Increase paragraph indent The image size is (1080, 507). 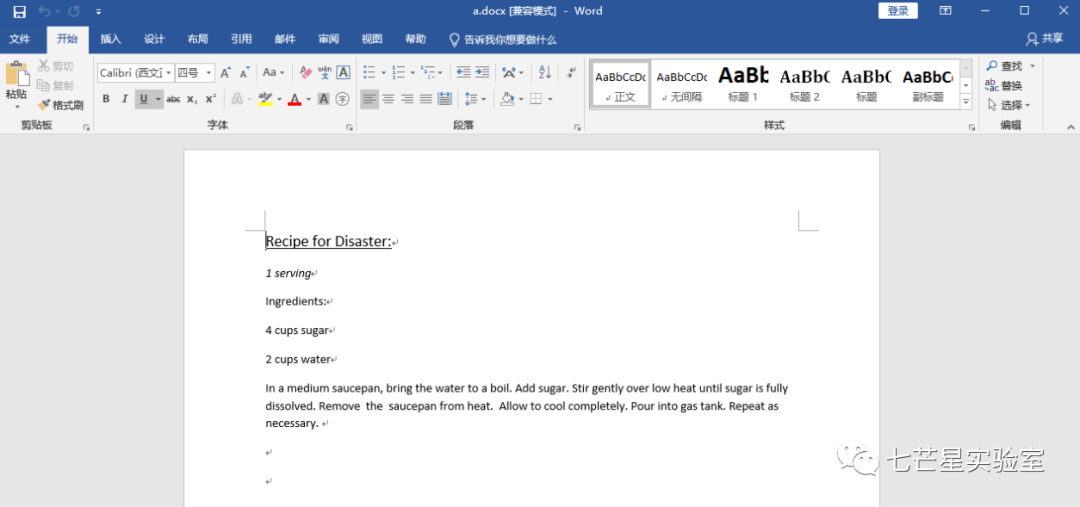coord(482,72)
